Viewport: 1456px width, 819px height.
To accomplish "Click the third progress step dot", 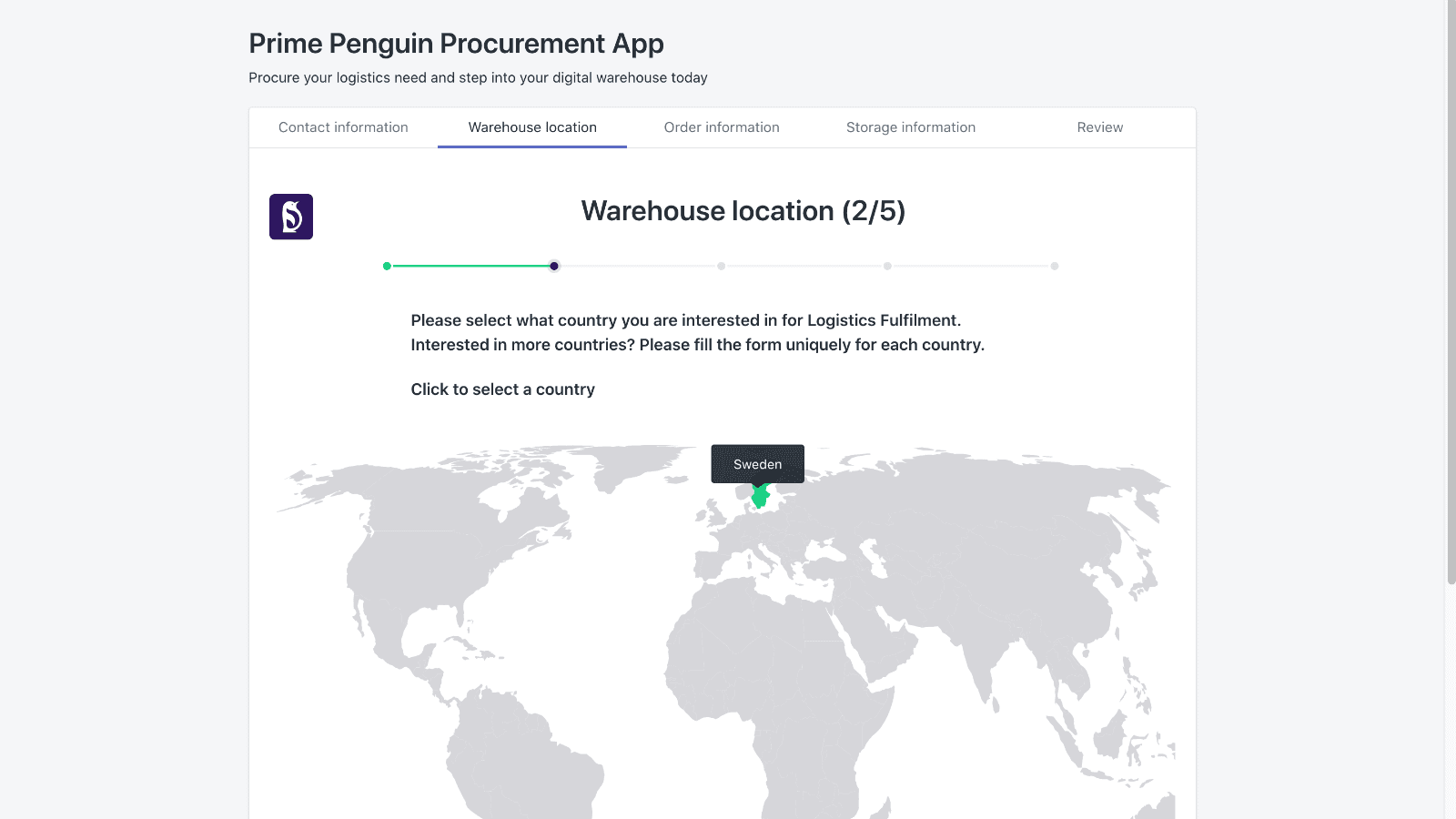I will (721, 266).
